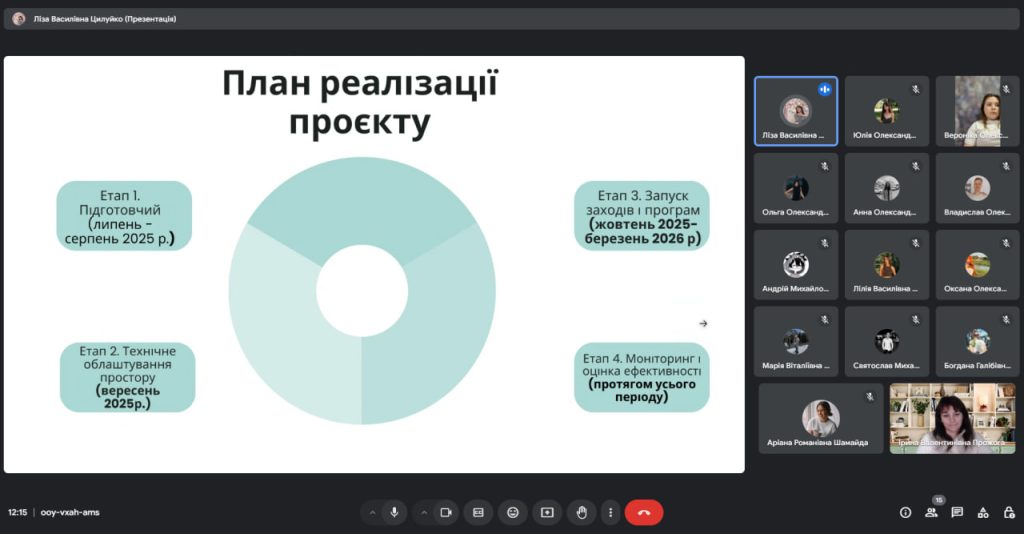Select Аріана Романівна Шамайда's participant tile
The image size is (1024, 534).
coord(820,418)
